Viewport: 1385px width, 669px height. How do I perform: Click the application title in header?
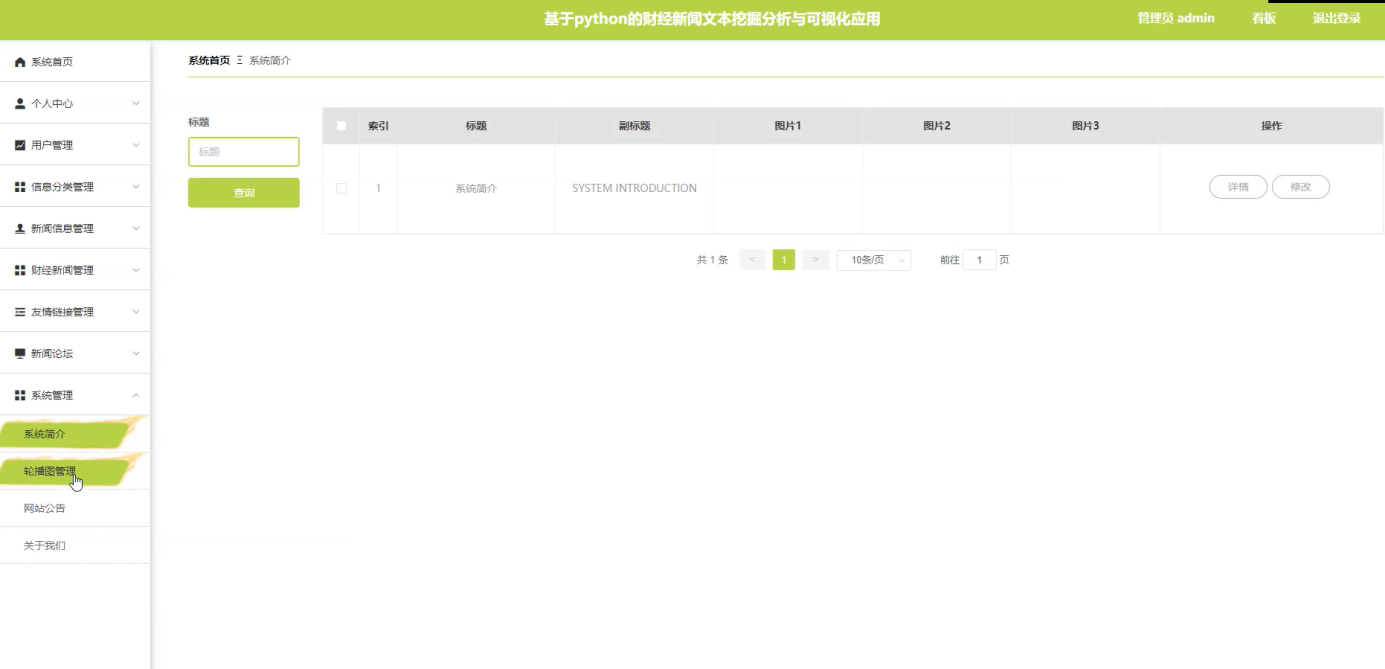(712, 19)
